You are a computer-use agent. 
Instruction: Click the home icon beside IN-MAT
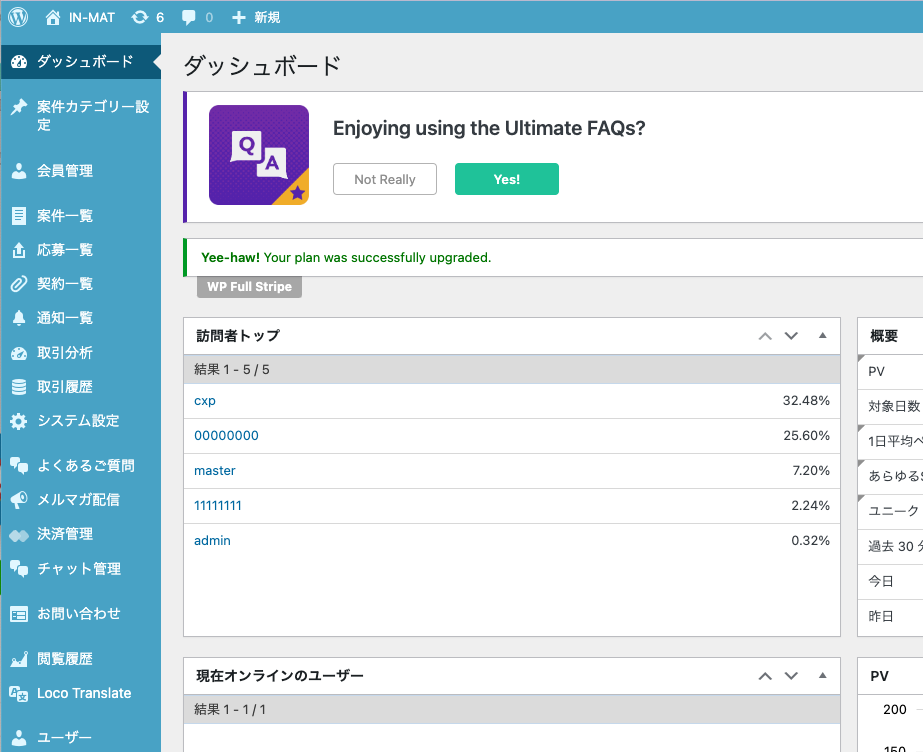coord(53,17)
